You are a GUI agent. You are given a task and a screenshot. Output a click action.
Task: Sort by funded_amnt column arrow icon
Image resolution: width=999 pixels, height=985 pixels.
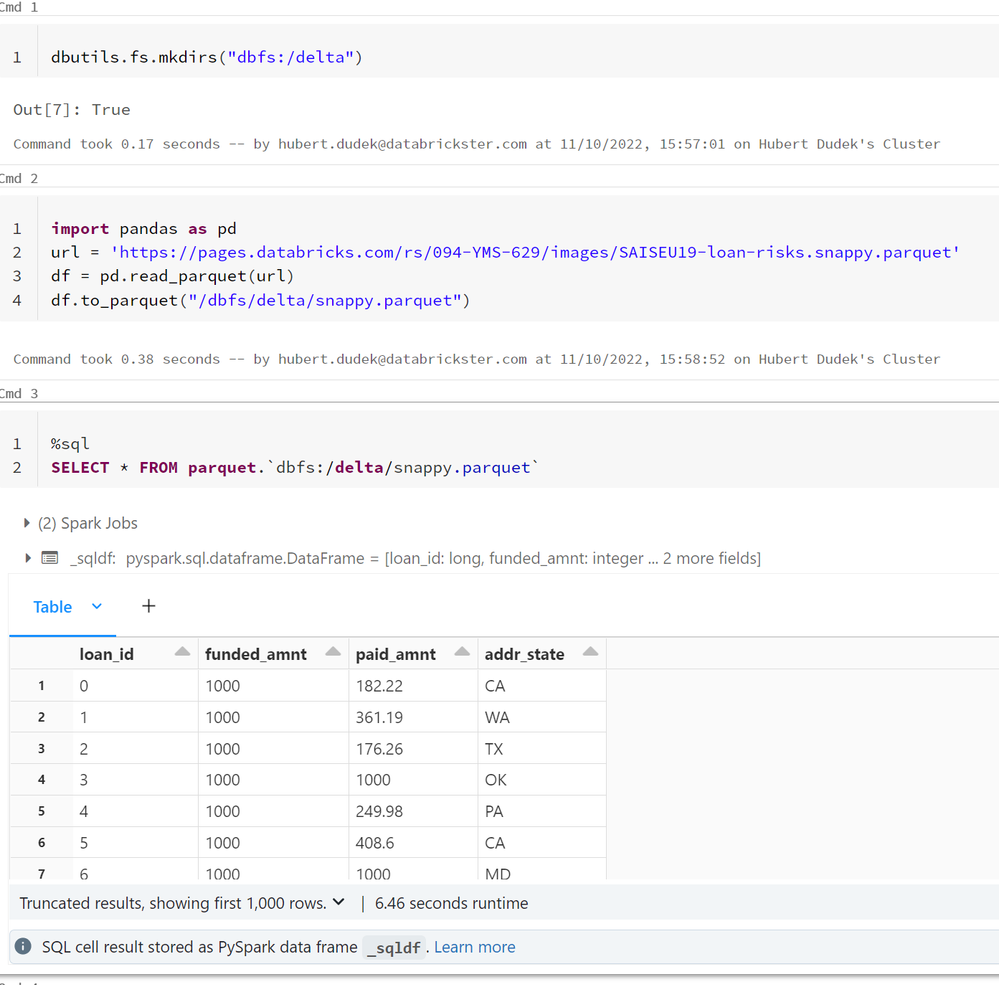(332, 653)
